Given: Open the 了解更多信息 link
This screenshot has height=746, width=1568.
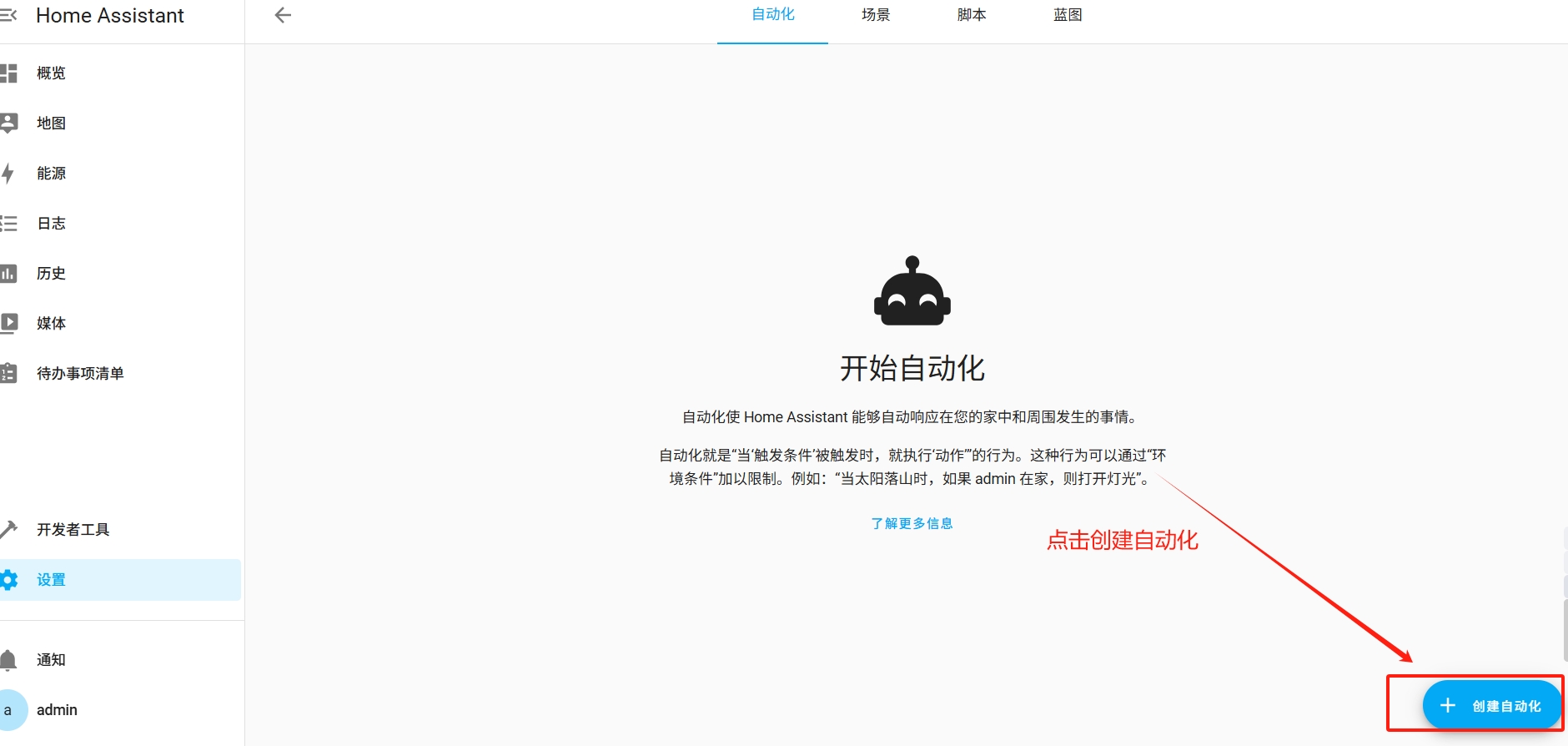Looking at the screenshot, I should click(912, 523).
